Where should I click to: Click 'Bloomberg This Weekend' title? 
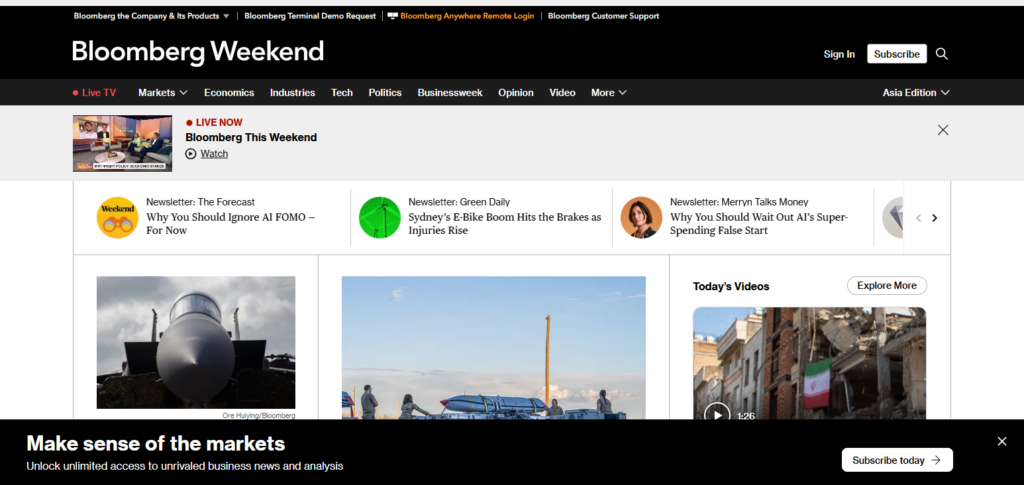pos(251,138)
